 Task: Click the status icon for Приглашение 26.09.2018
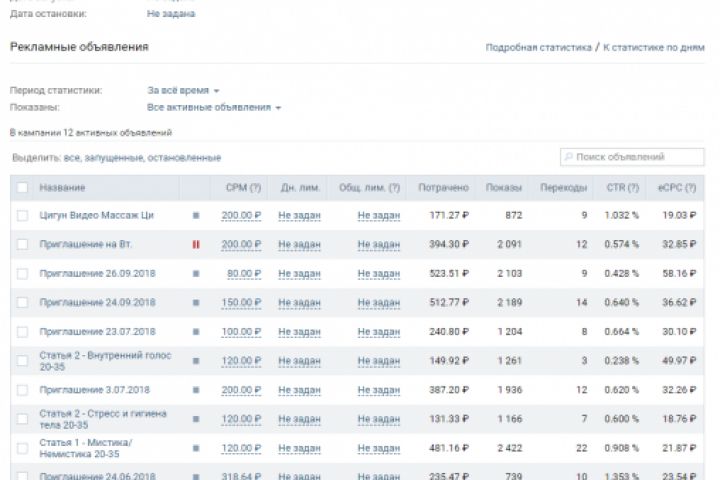[x=196, y=273]
